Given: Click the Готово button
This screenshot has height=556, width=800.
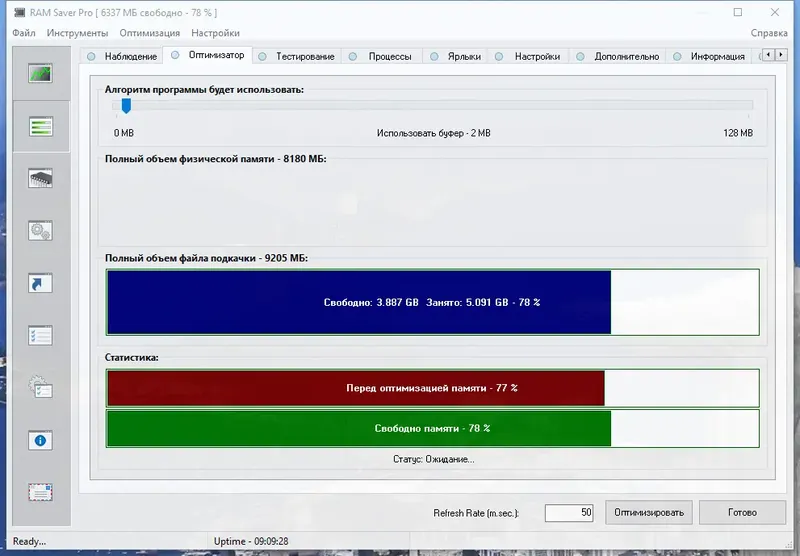Looking at the screenshot, I should (x=742, y=513).
